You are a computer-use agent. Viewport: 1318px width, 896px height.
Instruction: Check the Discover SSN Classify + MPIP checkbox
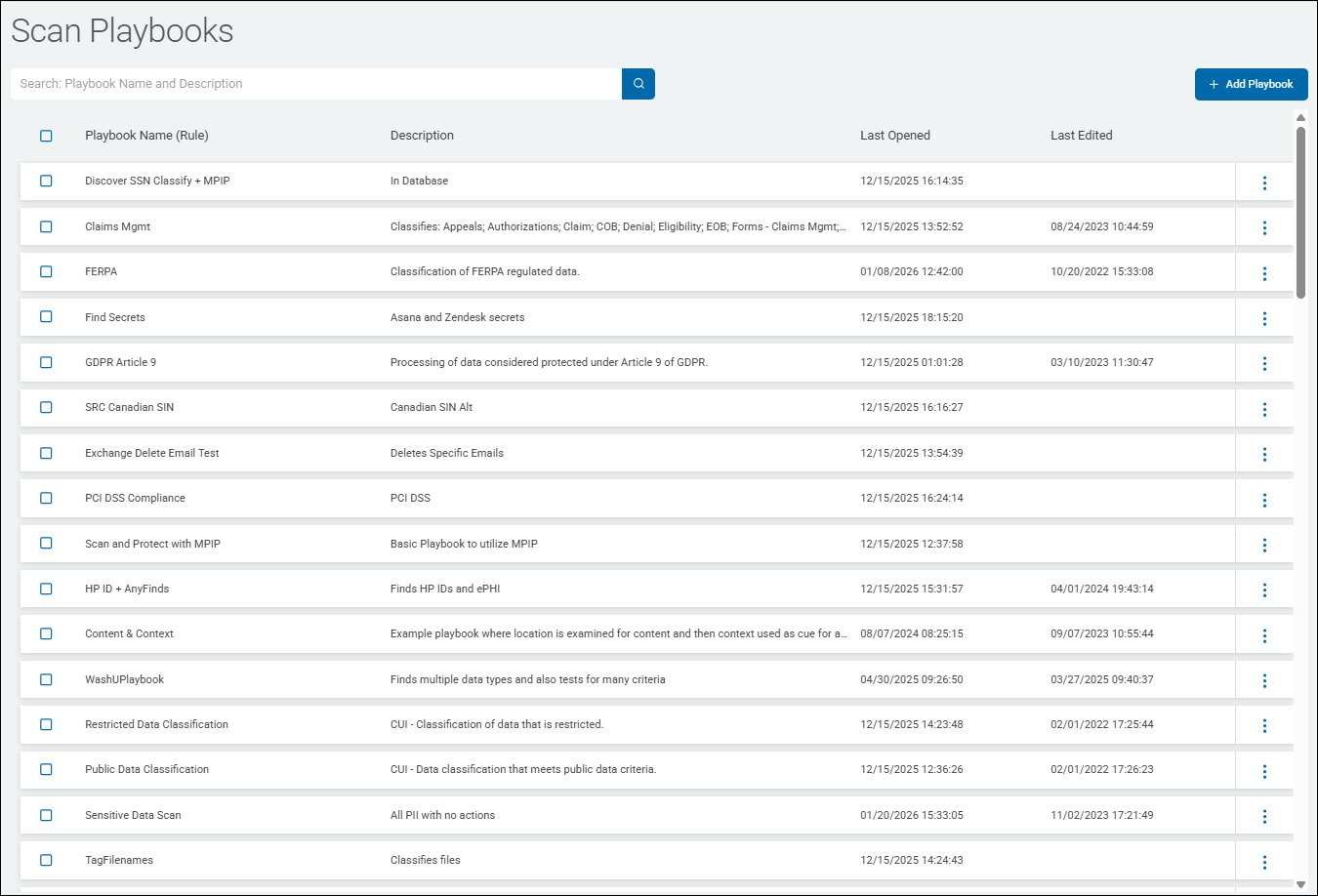pos(46,181)
